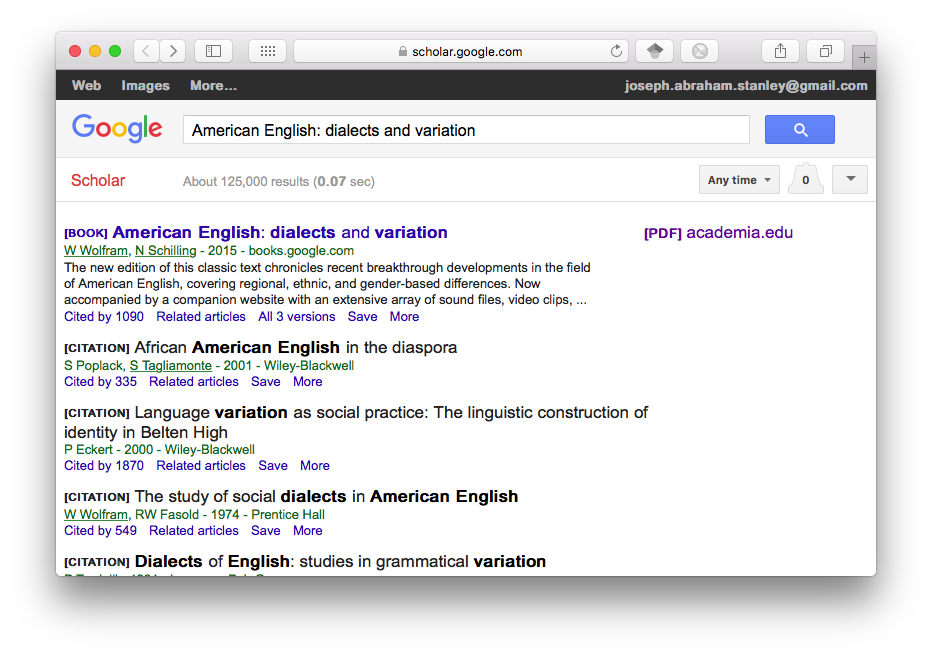Select the About 125,000 results text
The height and width of the screenshot is (656, 932).
279,181
